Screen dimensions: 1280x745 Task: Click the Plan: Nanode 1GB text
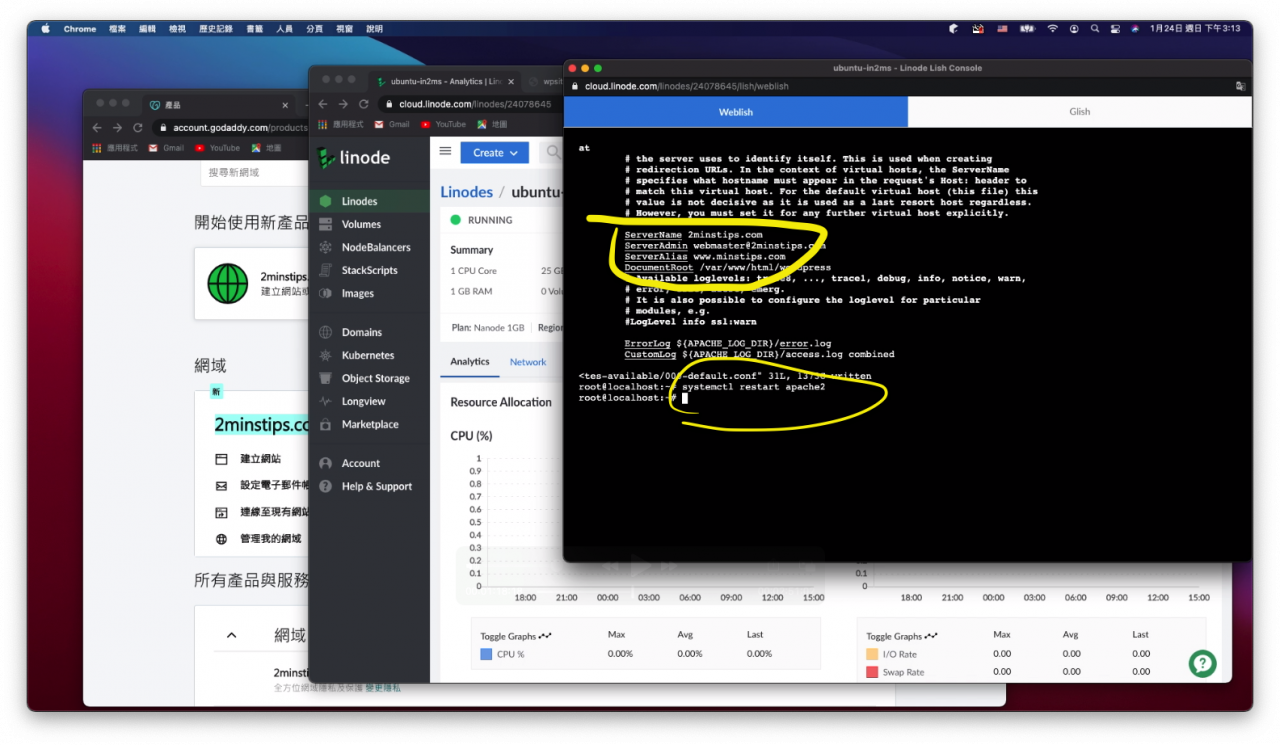(x=488, y=328)
